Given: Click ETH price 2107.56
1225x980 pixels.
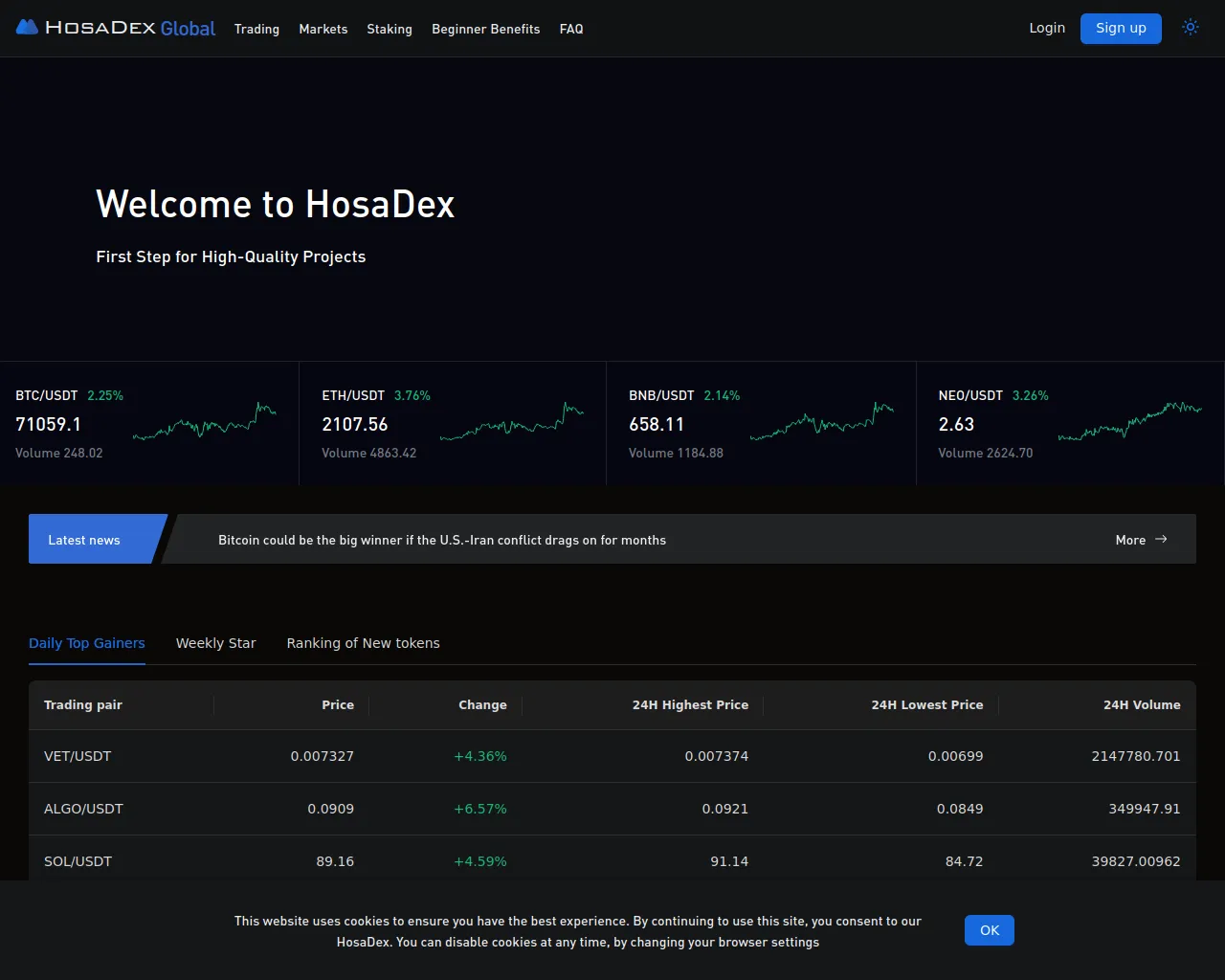Looking at the screenshot, I should click(355, 424).
